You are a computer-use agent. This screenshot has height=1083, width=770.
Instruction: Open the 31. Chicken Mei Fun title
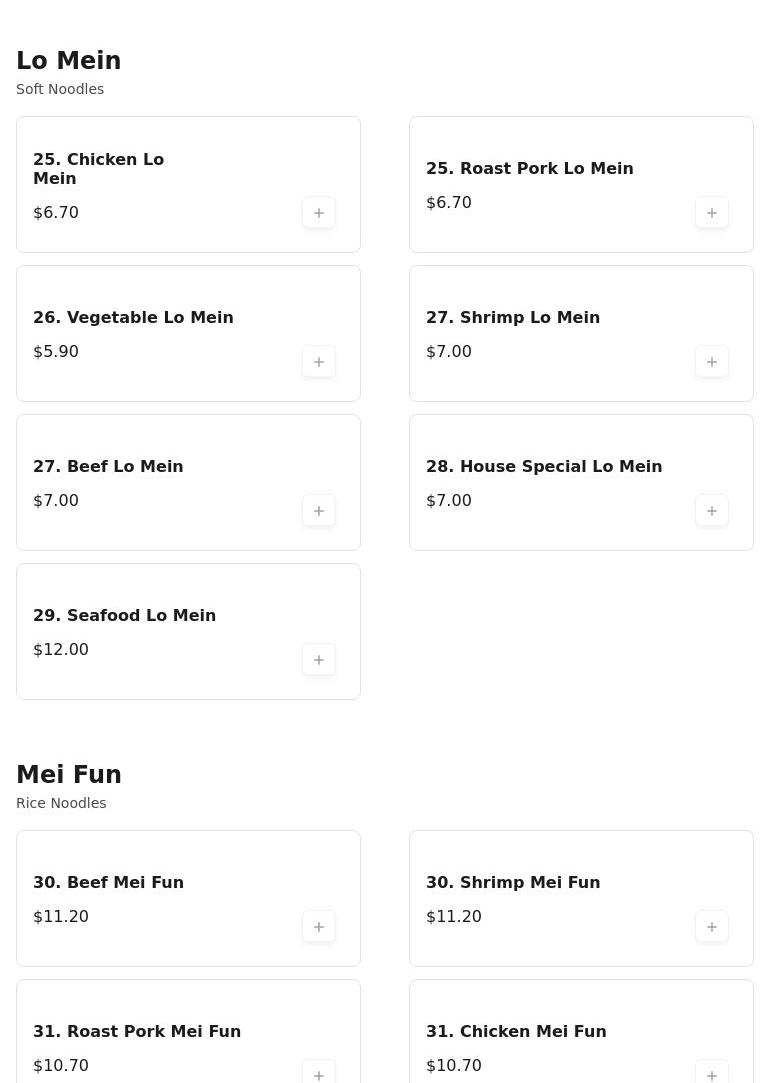[516, 1031]
